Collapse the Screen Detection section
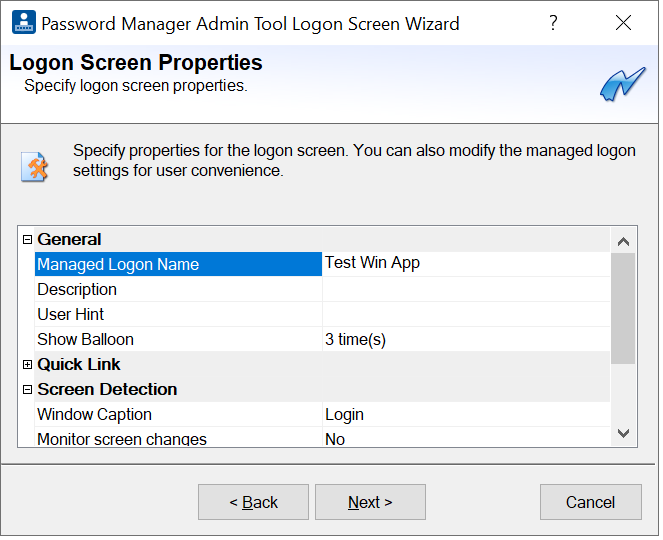The width and height of the screenshot is (663, 540). pos(28,390)
